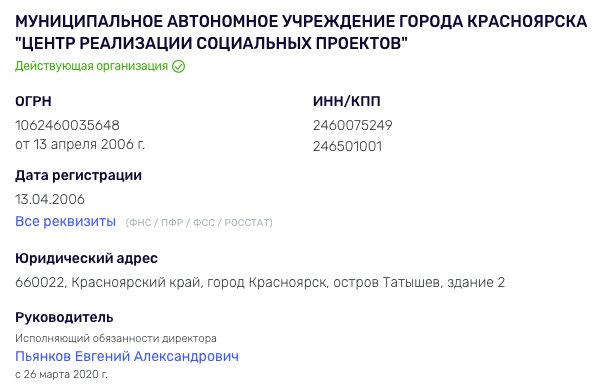Viewport: 594px width, 390px height.
Task: Click the КПП value 246501001
Action: 347,146
